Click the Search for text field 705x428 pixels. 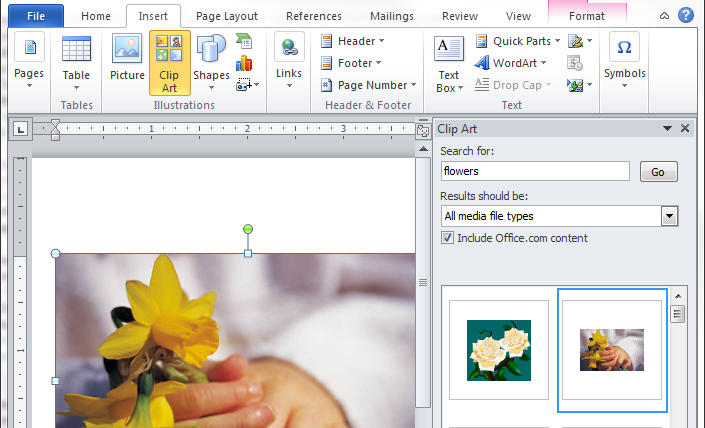coord(535,171)
